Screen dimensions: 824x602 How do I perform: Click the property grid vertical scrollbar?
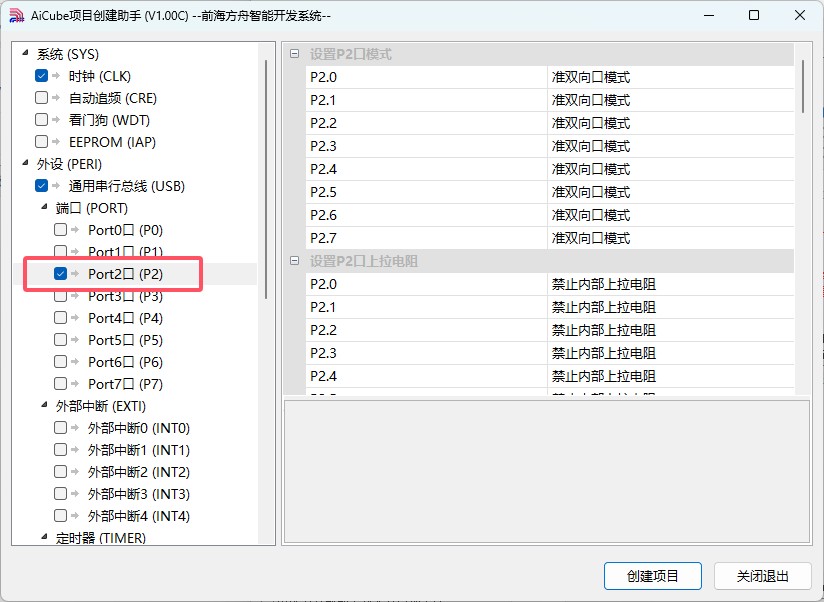pyautogui.click(x=803, y=86)
